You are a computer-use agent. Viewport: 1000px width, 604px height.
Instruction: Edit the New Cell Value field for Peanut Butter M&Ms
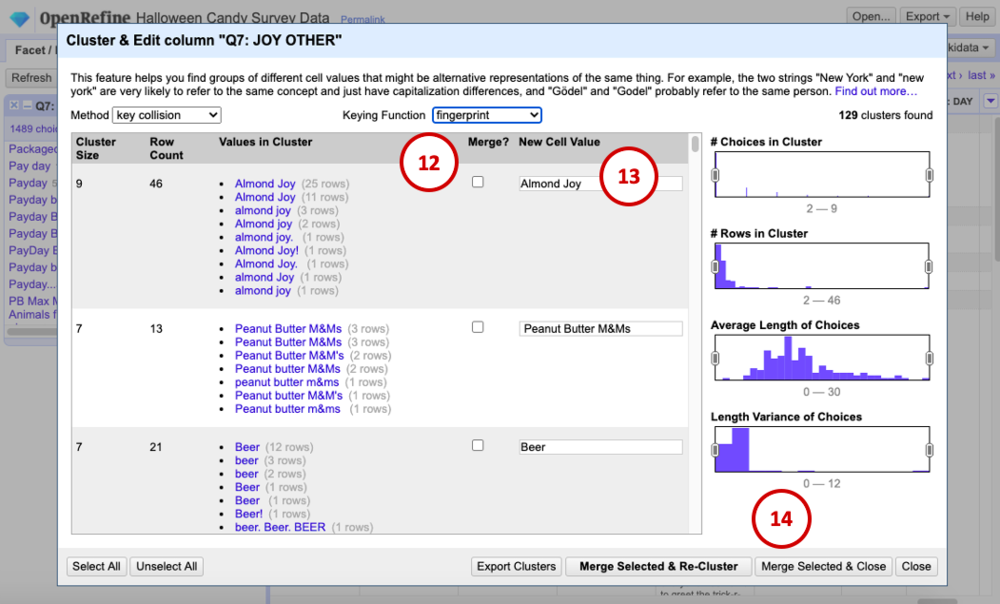click(600, 328)
